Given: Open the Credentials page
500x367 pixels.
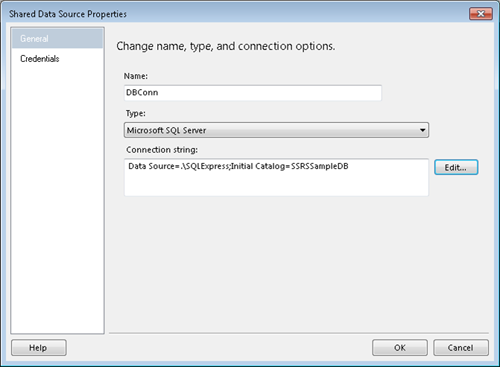Looking at the screenshot, I should point(57,59).
